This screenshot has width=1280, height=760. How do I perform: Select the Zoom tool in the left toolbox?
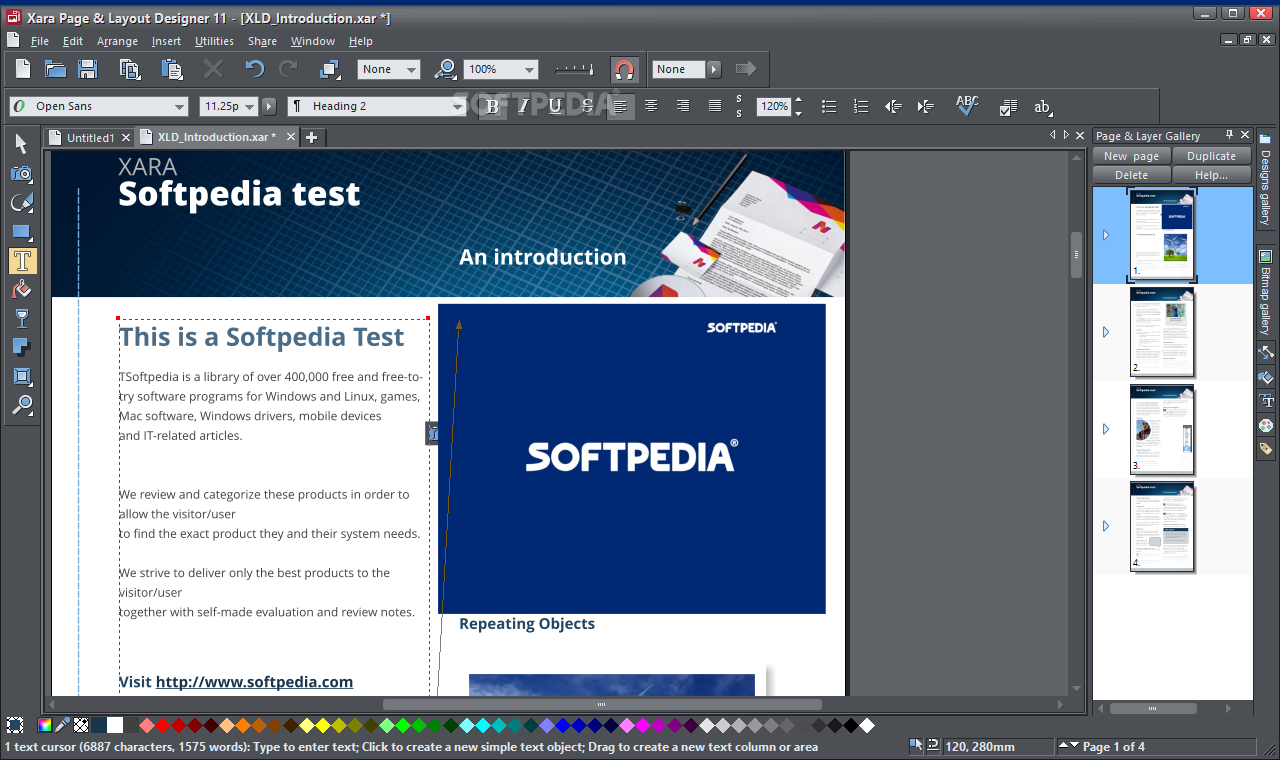22,405
